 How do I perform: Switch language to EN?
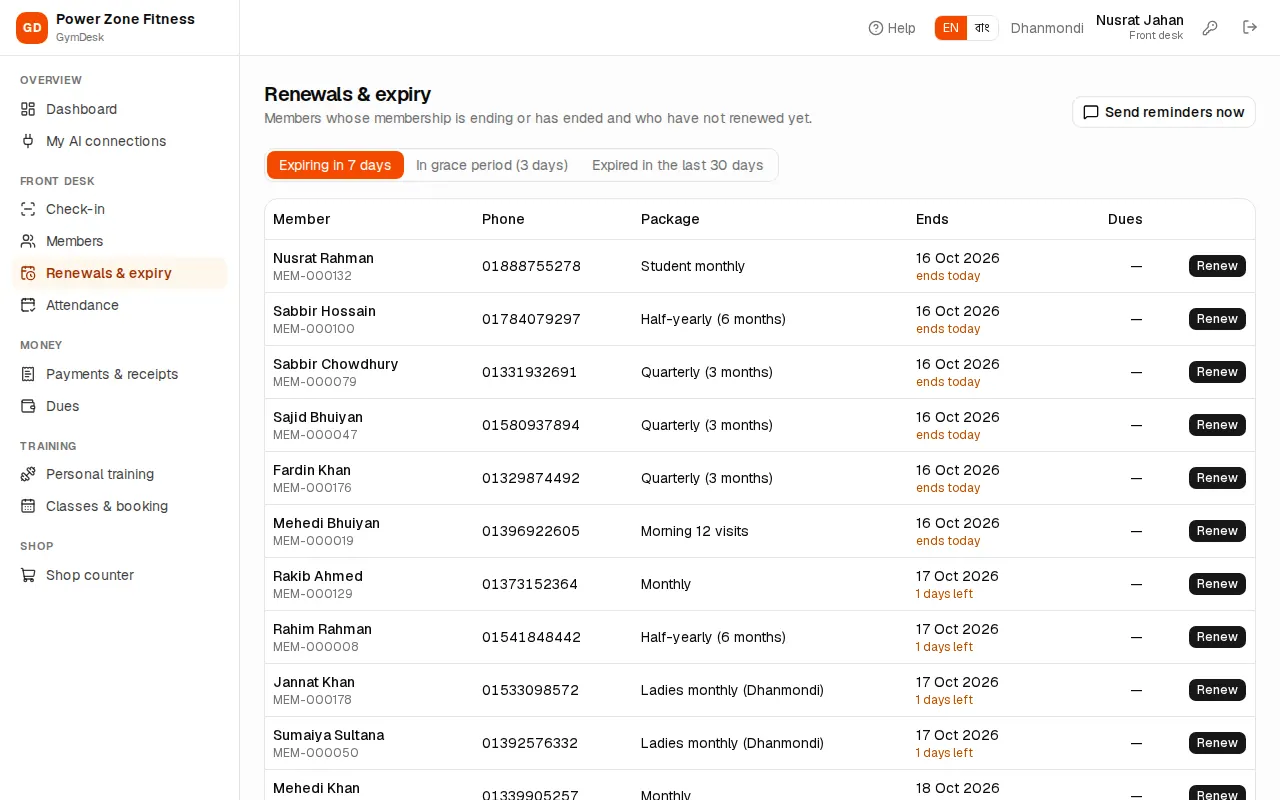[x=951, y=28]
